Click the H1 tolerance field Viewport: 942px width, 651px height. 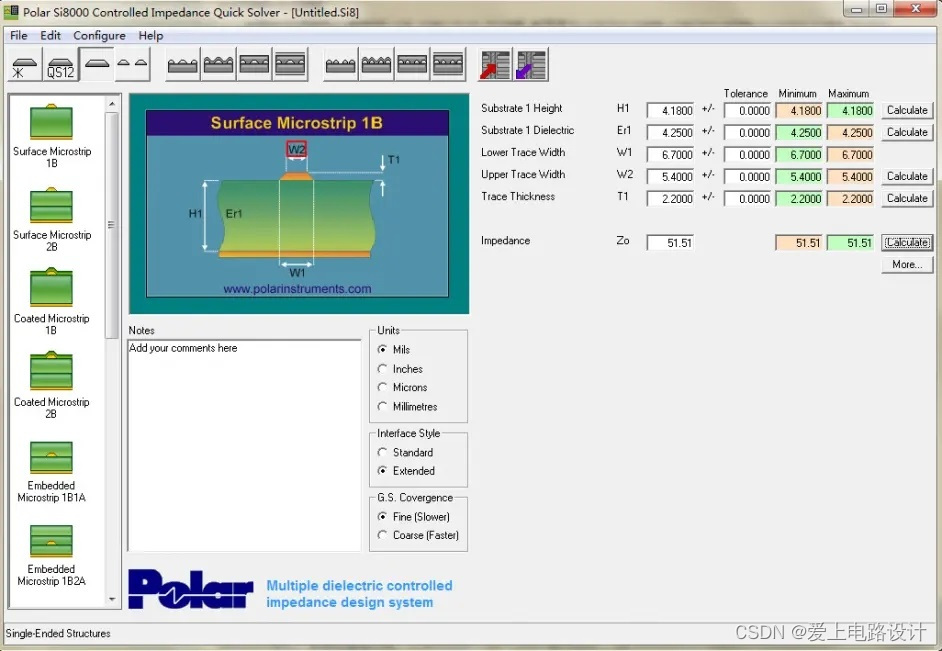point(747,111)
